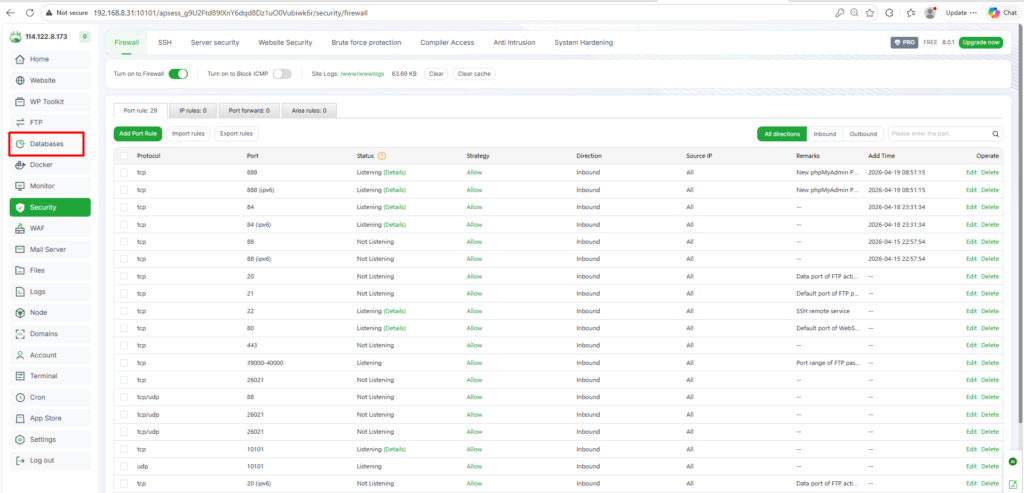Disable the Turn on Firewall toggle
Viewport: 1024px width, 493px height.
tap(178, 74)
